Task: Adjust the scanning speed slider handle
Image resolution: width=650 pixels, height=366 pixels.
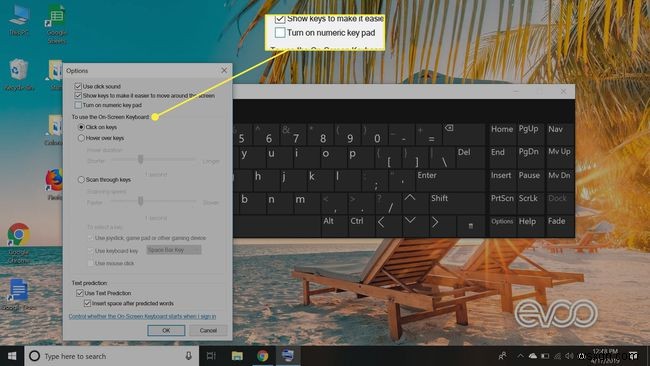Action: point(141,201)
